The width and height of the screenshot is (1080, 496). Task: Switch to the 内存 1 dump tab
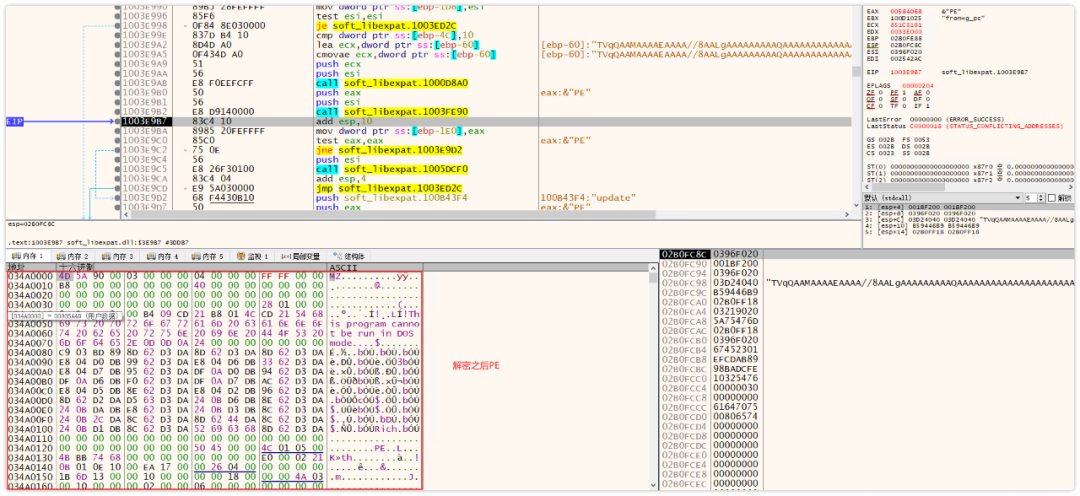[28, 256]
